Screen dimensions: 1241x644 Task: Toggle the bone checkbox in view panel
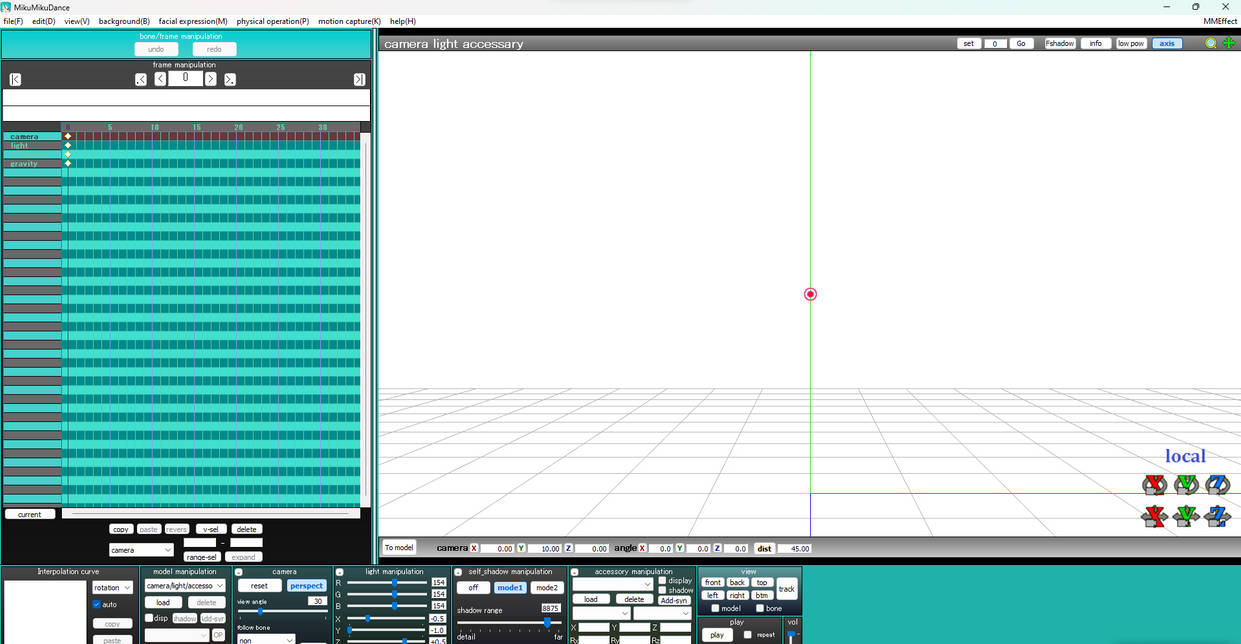click(759, 608)
